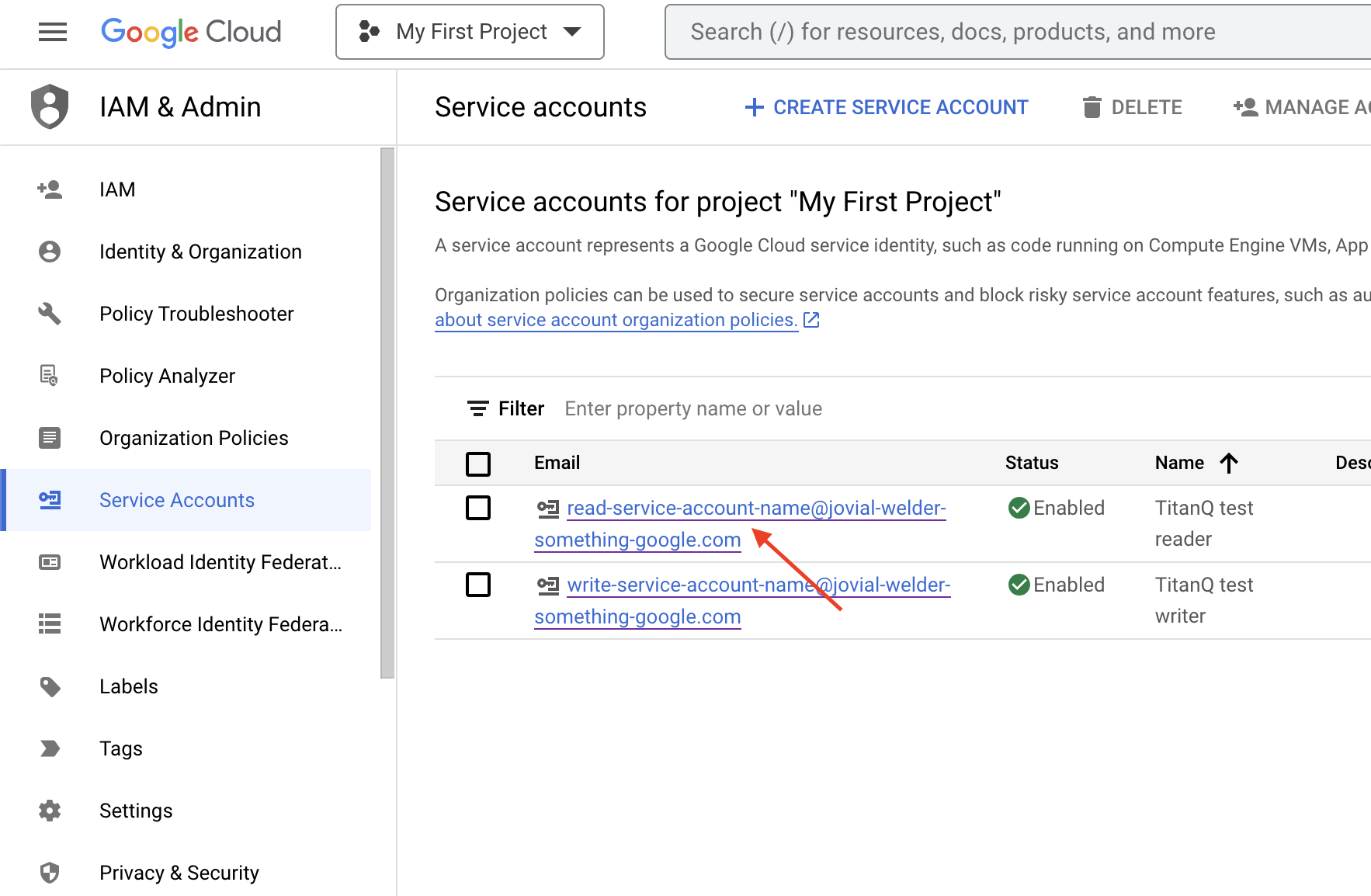
Task: Open Workforce Identity Federation
Action: click(x=220, y=624)
